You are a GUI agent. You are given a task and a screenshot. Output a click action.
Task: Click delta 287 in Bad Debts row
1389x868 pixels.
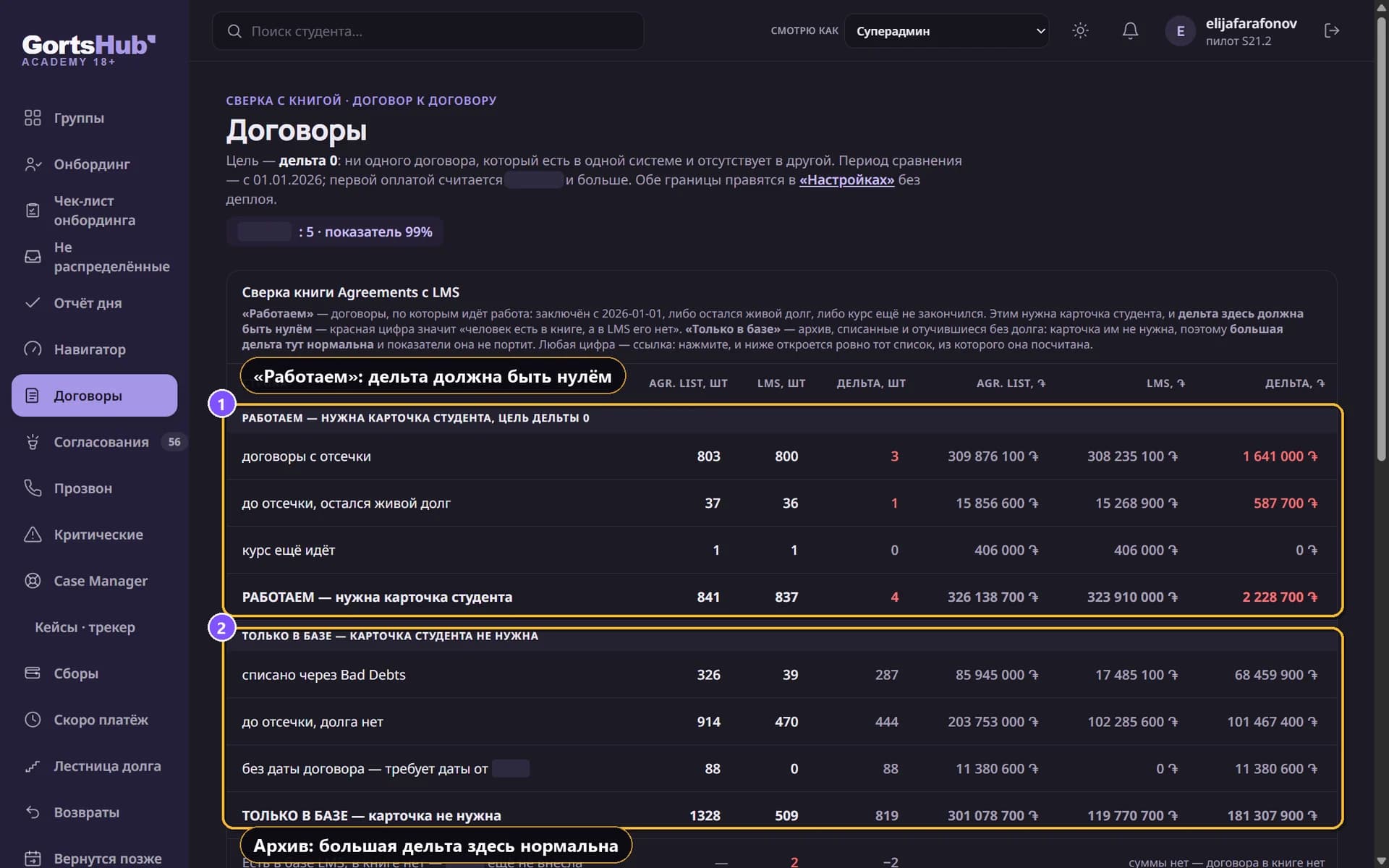click(x=886, y=675)
